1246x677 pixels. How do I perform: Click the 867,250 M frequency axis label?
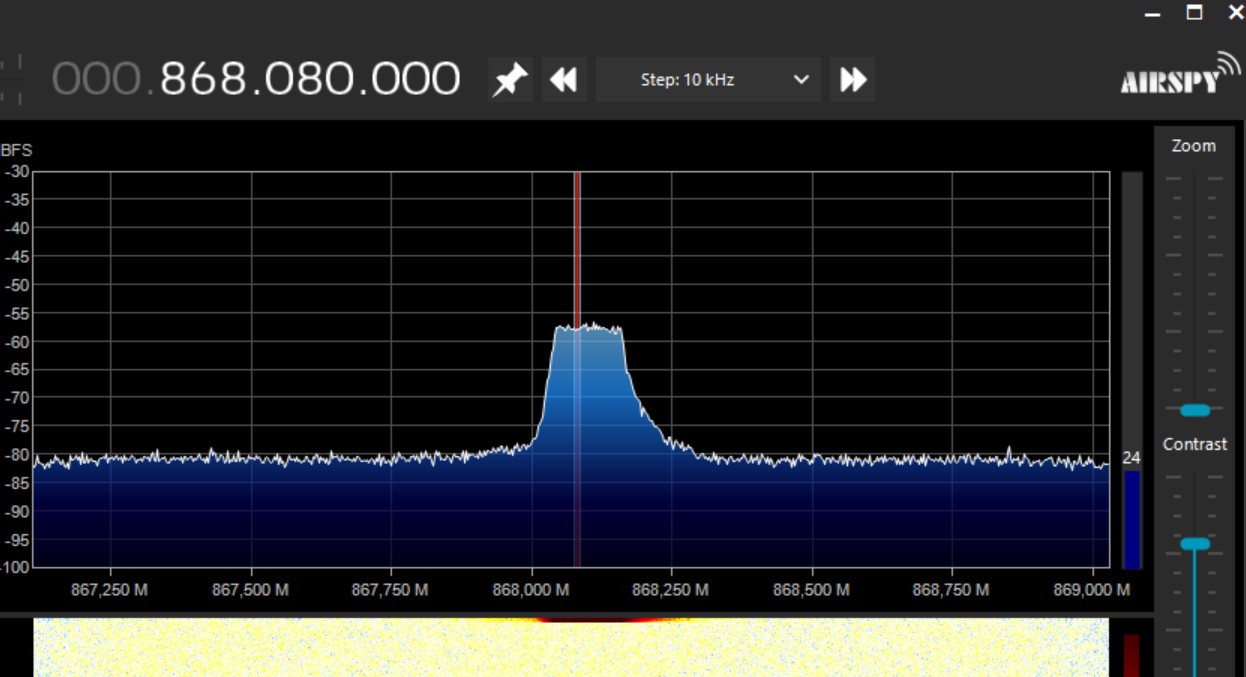point(109,590)
